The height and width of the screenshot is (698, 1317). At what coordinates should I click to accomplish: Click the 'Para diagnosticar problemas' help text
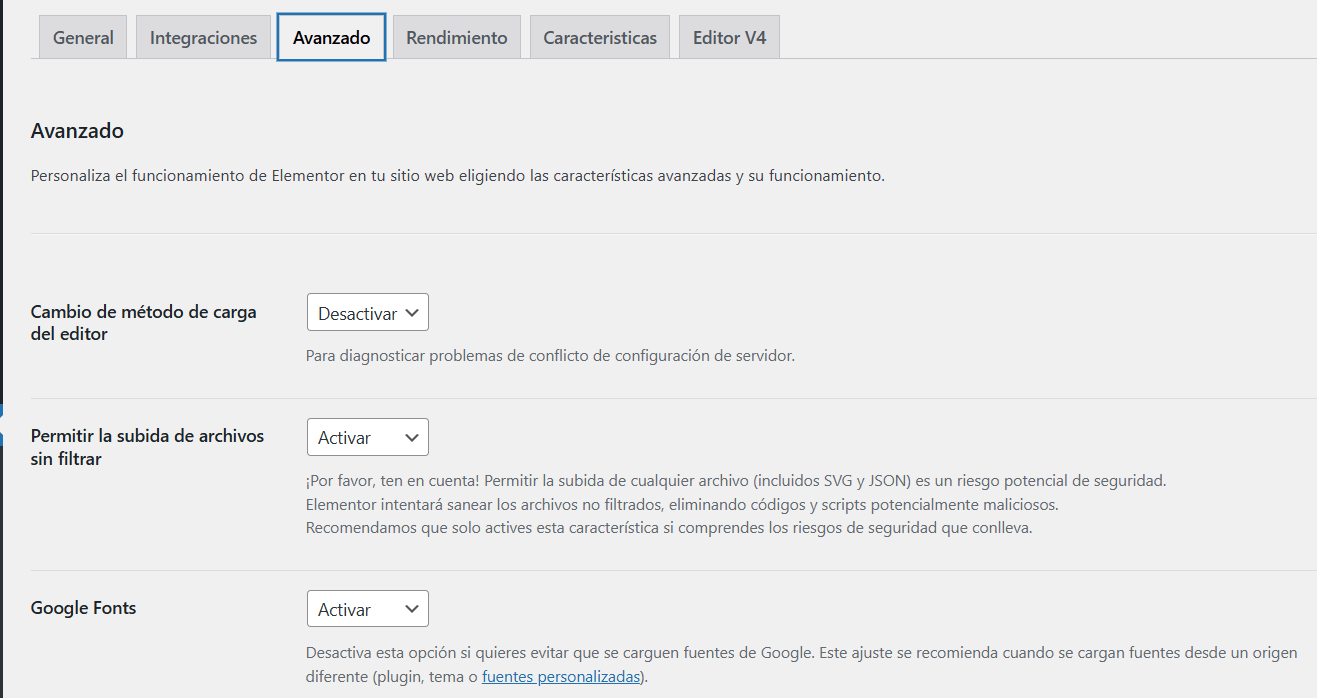550,356
